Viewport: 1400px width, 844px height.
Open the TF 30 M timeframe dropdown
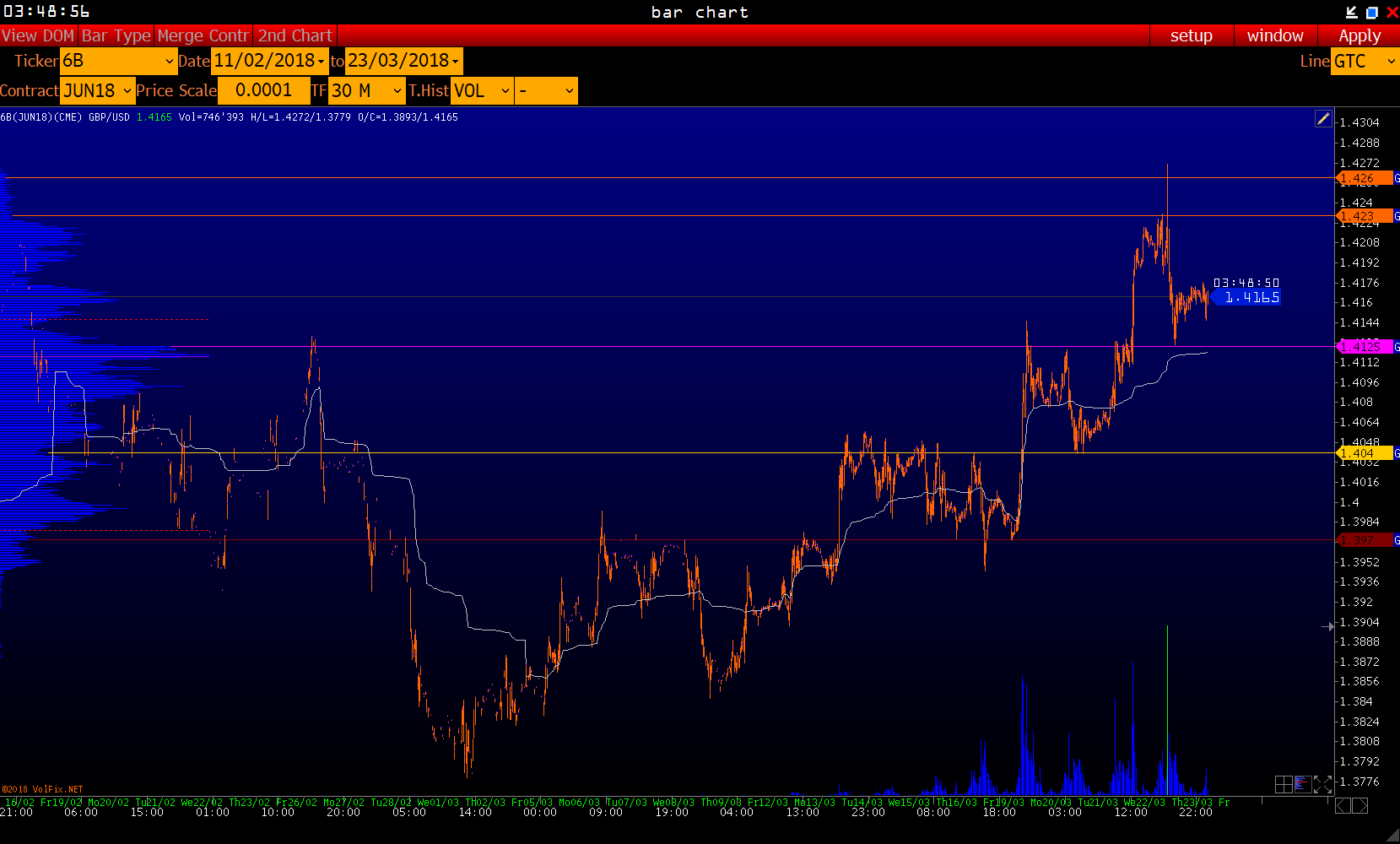point(367,91)
